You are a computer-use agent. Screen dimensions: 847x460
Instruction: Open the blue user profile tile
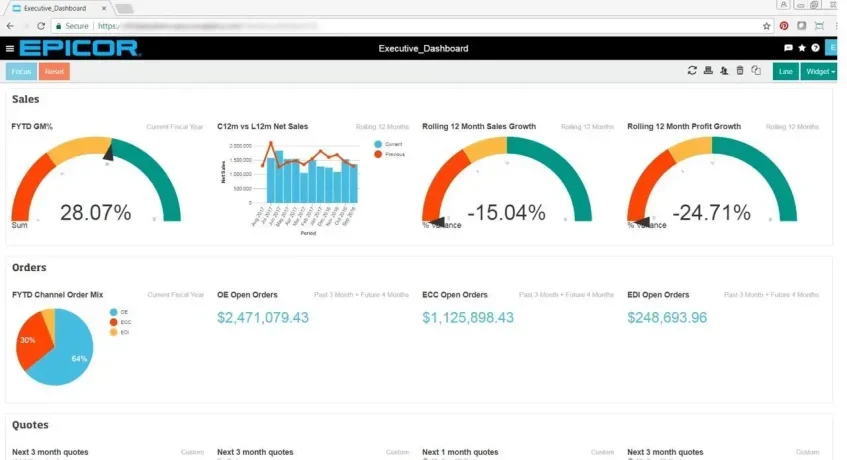tap(831, 48)
